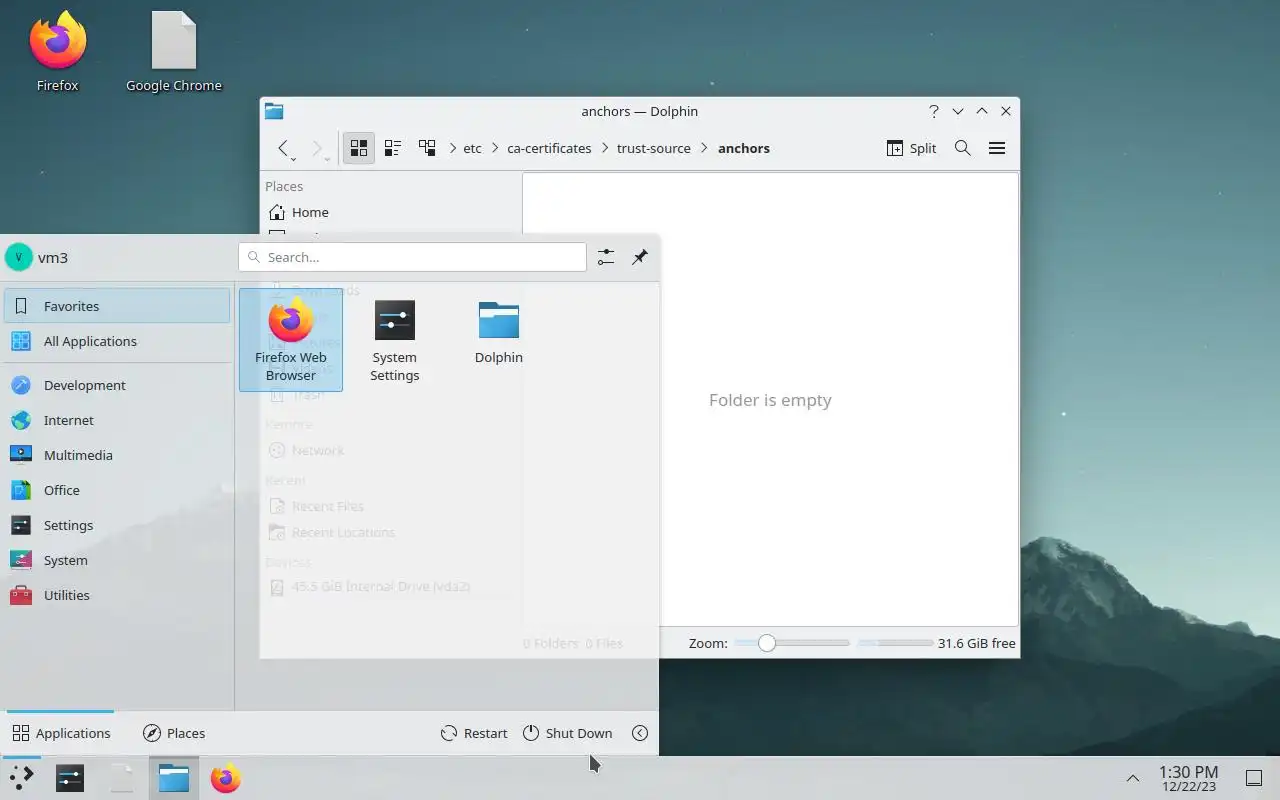Go back in Dolphin navigation

point(284,148)
